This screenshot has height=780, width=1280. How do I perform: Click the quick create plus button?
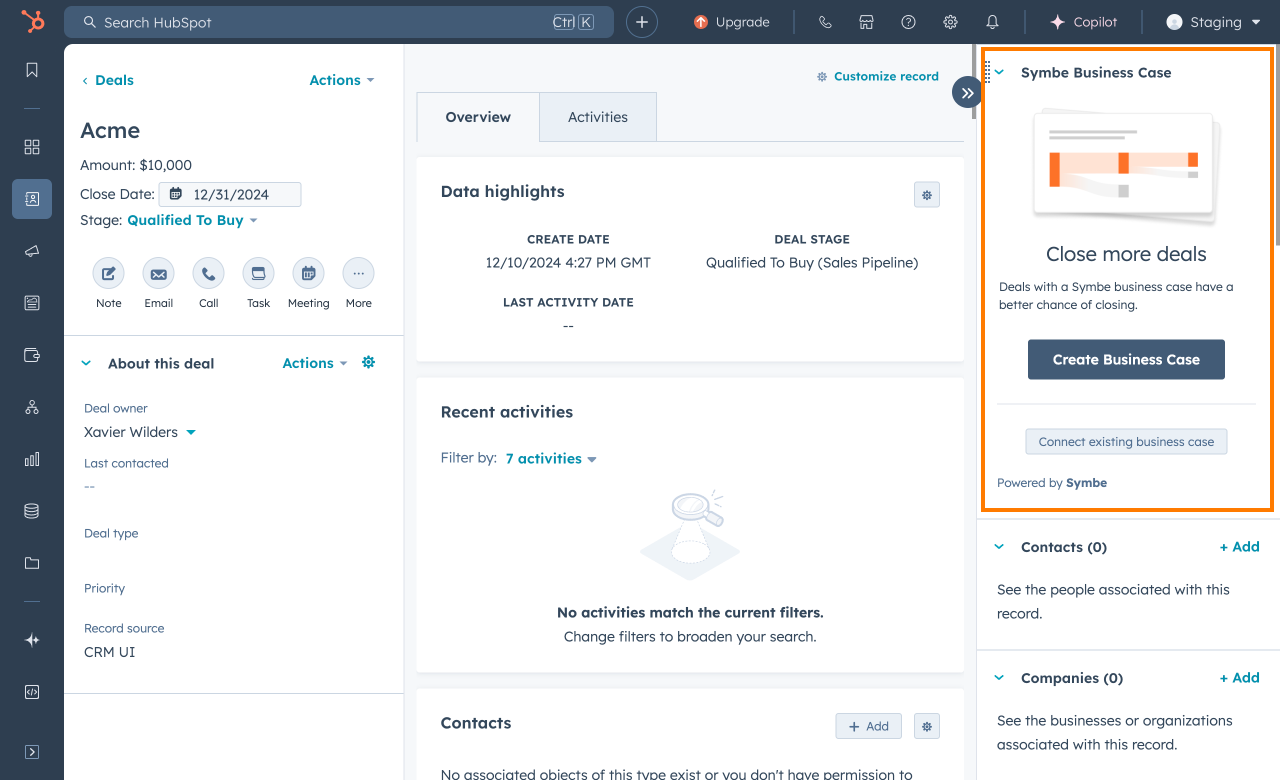642,22
